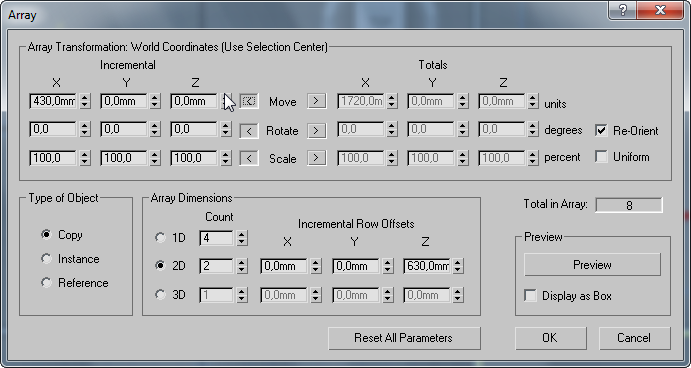Viewport: 691px width, 368px height.
Task: Click the 2D Count spinner
Action: tap(241, 266)
